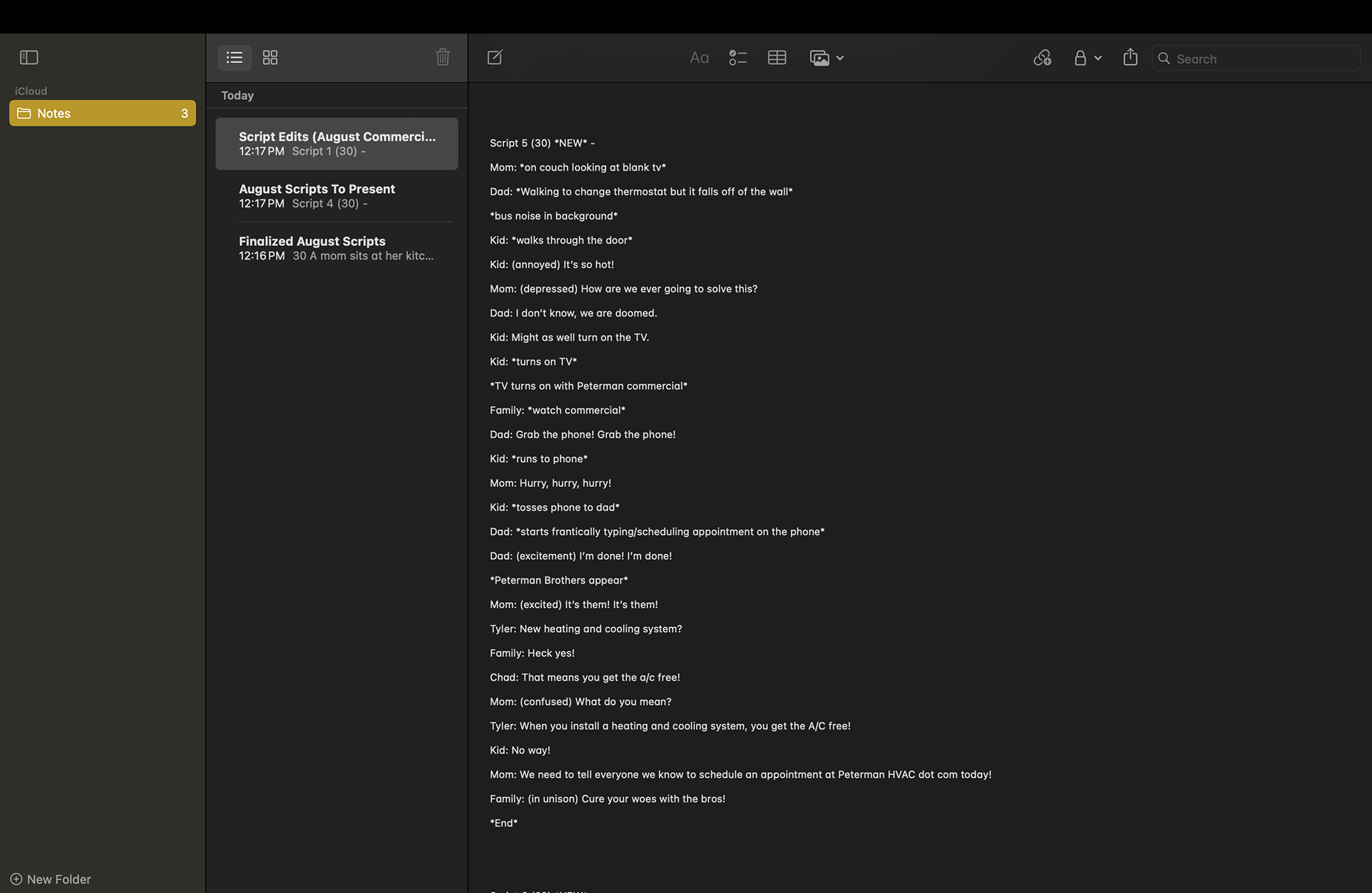Viewport: 1372px width, 893px height.
Task: Click the plus icon beside New Folder
Action: [16, 879]
